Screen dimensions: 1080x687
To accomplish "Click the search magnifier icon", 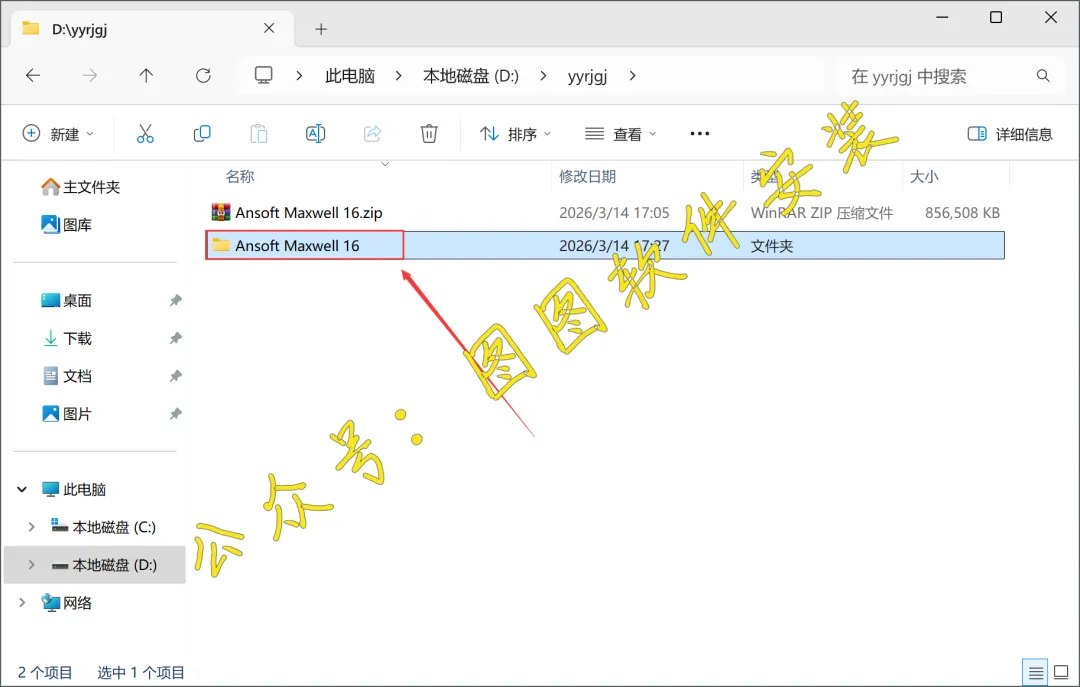I will click(1043, 76).
